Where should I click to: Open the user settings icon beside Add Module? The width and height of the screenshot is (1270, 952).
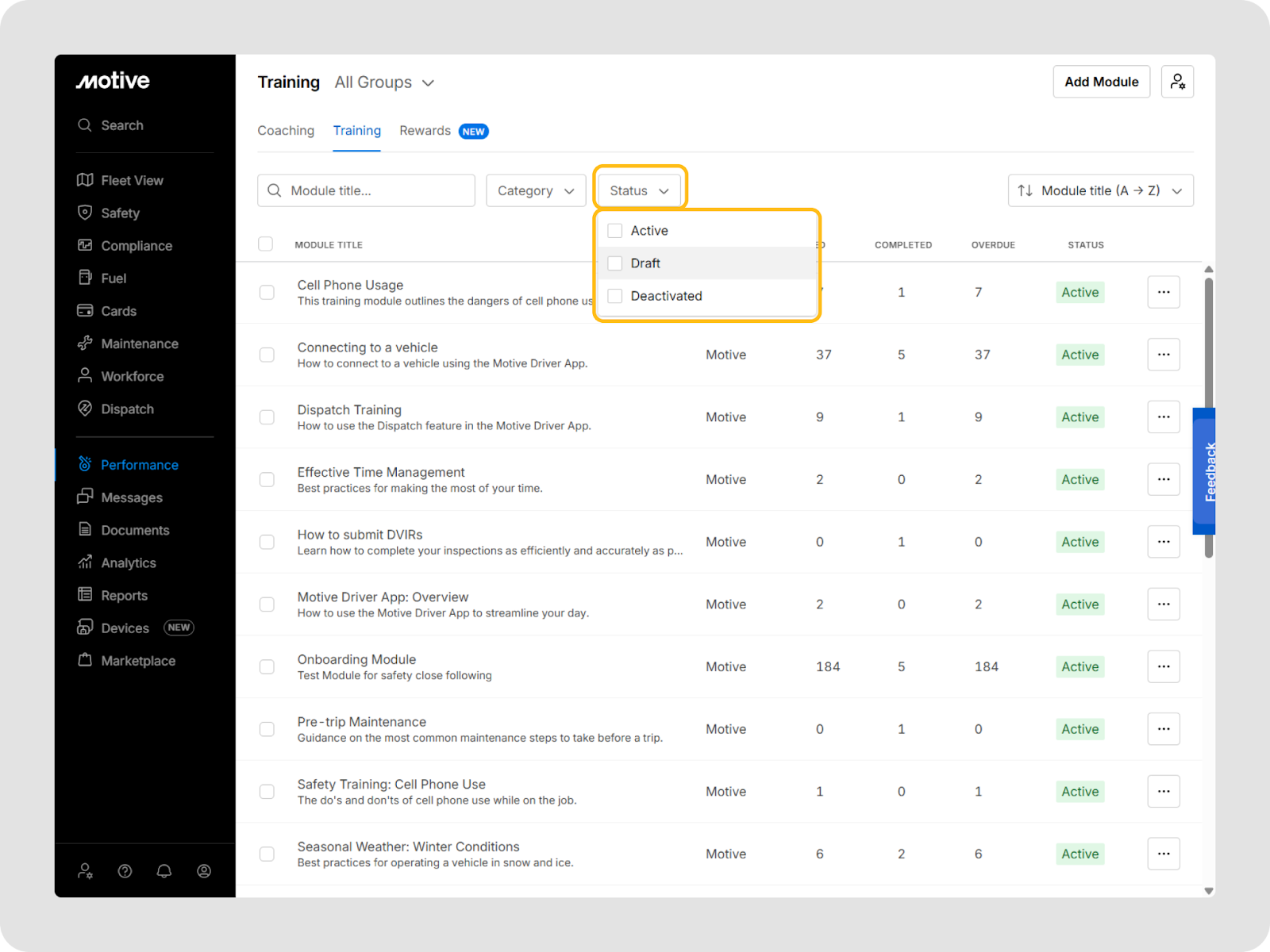coord(1177,82)
